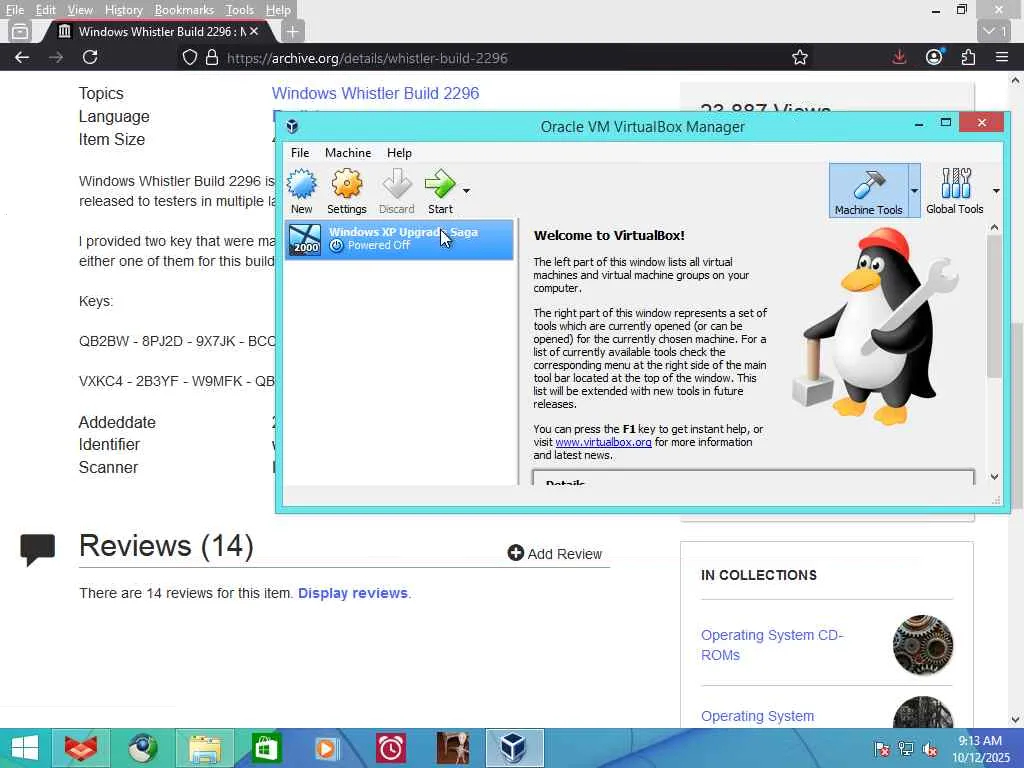Viewport: 1024px width, 768px height.
Task: Click Firefox sidebar/tab view icon
Action: 20,31
